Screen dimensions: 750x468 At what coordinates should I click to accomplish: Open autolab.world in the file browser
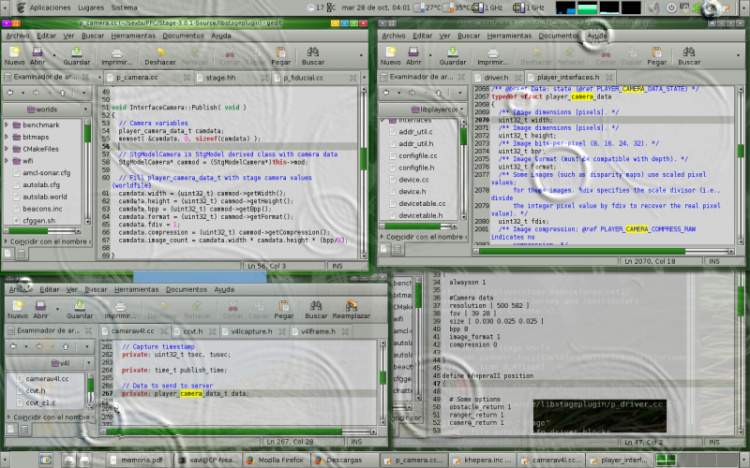click(43, 196)
